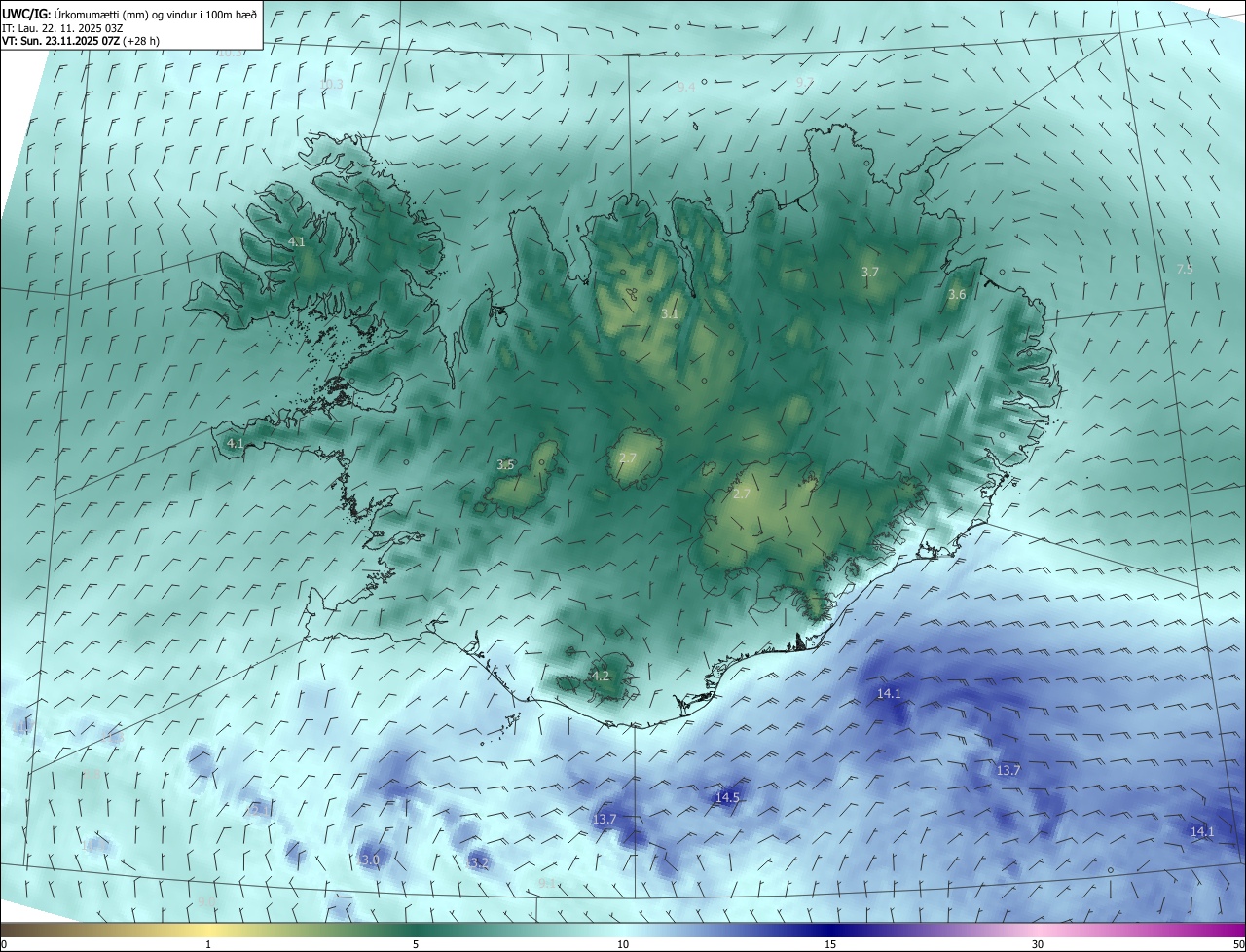This screenshot has width=1246, height=952.
Task: Select the 13.2 value in the southwest ocean
Action: point(476,862)
